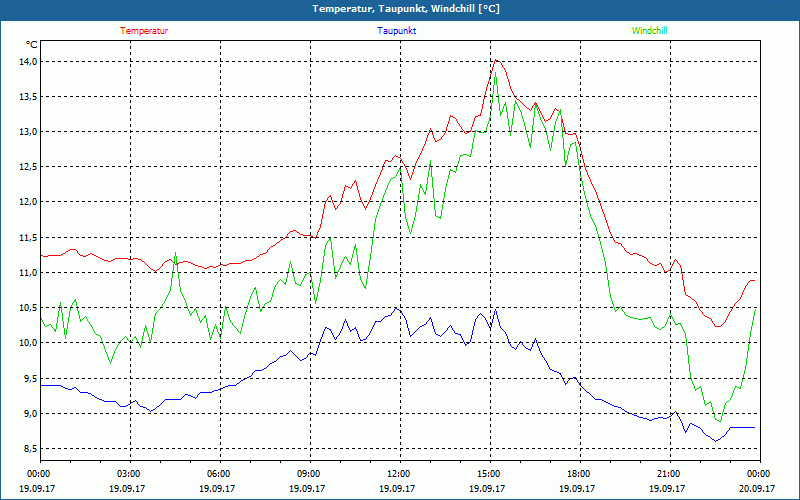The width and height of the screenshot is (800, 500).
Task: Click the 20.09.17 date label
Action: click(757, 488)
